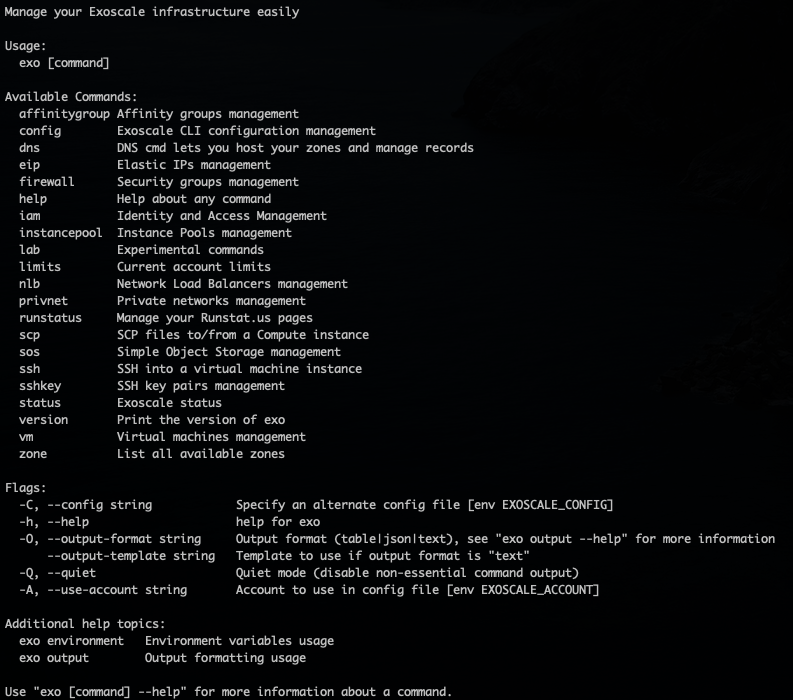Click the firewall command name
Viewport: 793px width, 700px height.
pos(47,182)
